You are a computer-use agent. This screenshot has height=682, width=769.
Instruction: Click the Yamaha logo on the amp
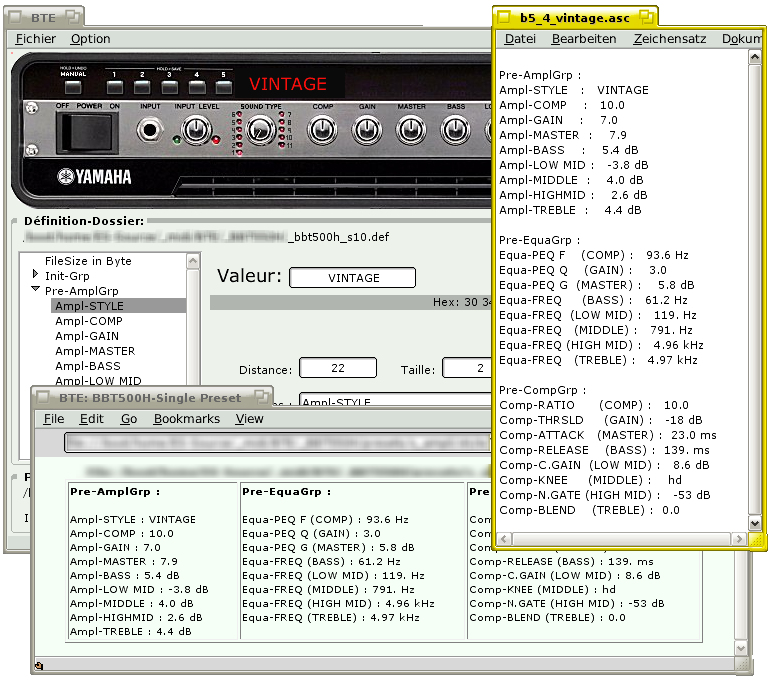click(94, 177)
